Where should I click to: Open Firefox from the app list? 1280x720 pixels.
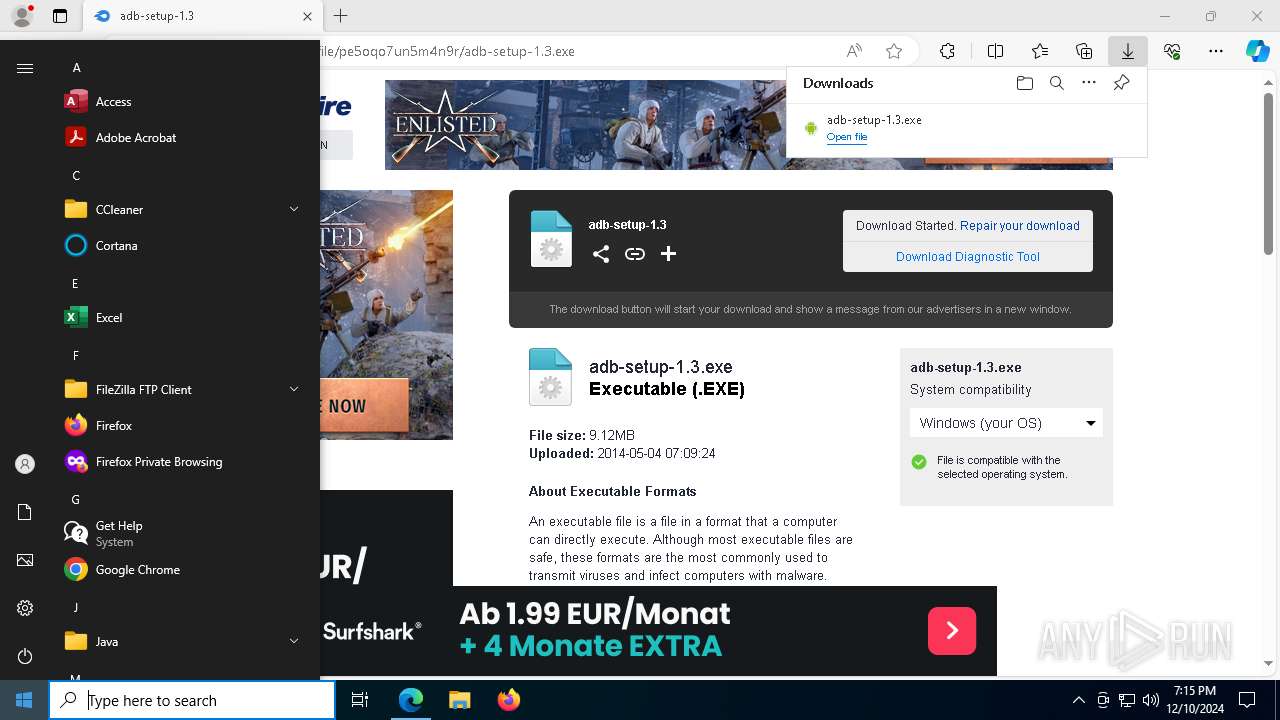coord(180,425)
